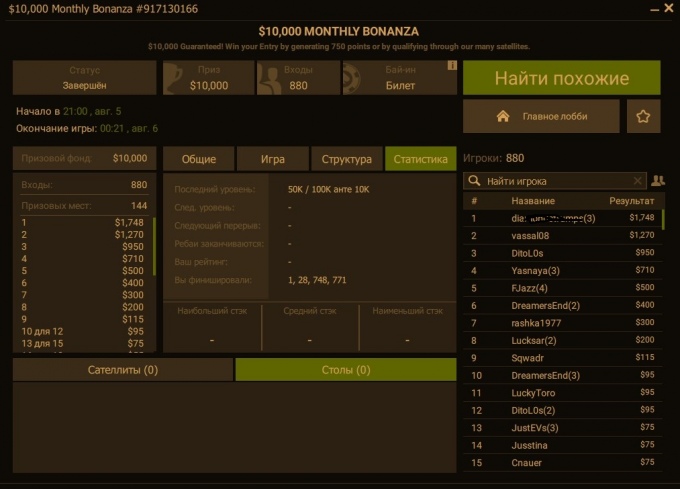Clear the player search with X icon
This screenshot has height=489, width=680.
[x=637, y=181]
